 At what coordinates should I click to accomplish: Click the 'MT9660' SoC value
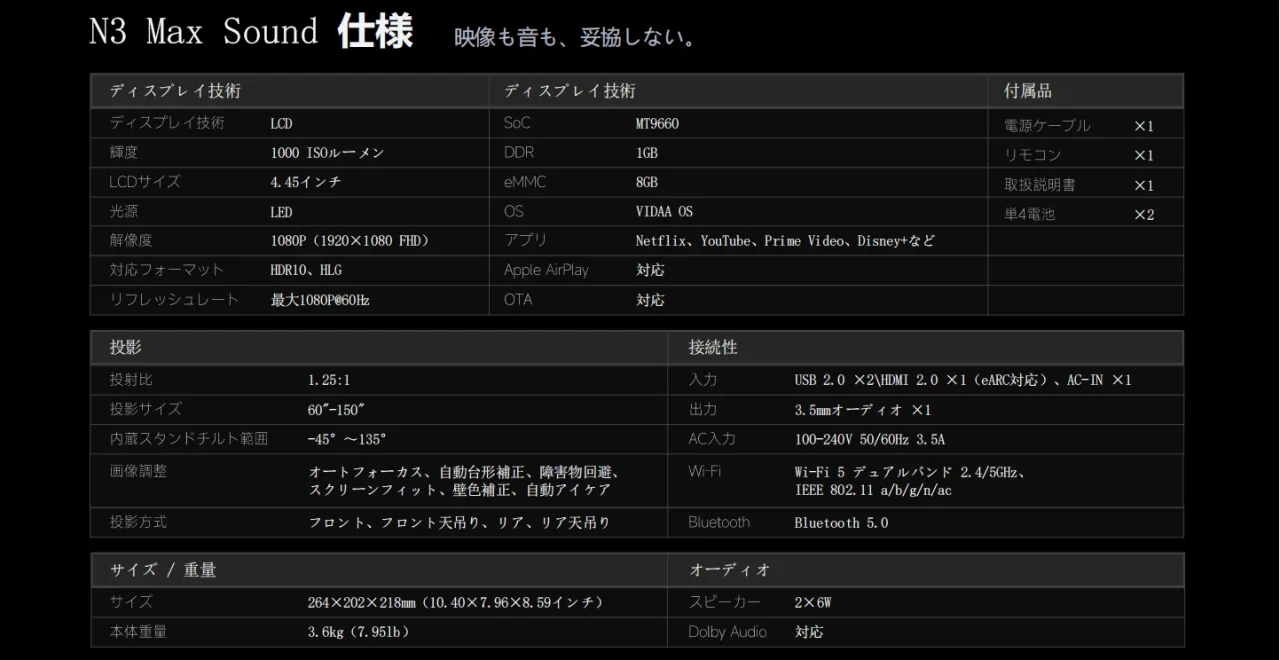[657, 124]
